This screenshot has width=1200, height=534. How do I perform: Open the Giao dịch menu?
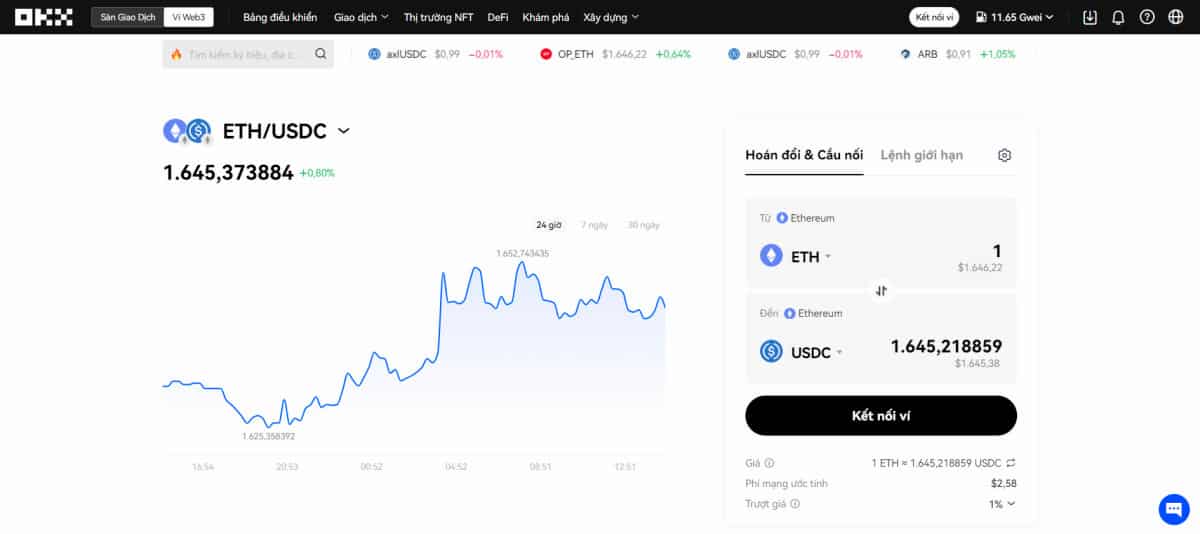(361, 17)
